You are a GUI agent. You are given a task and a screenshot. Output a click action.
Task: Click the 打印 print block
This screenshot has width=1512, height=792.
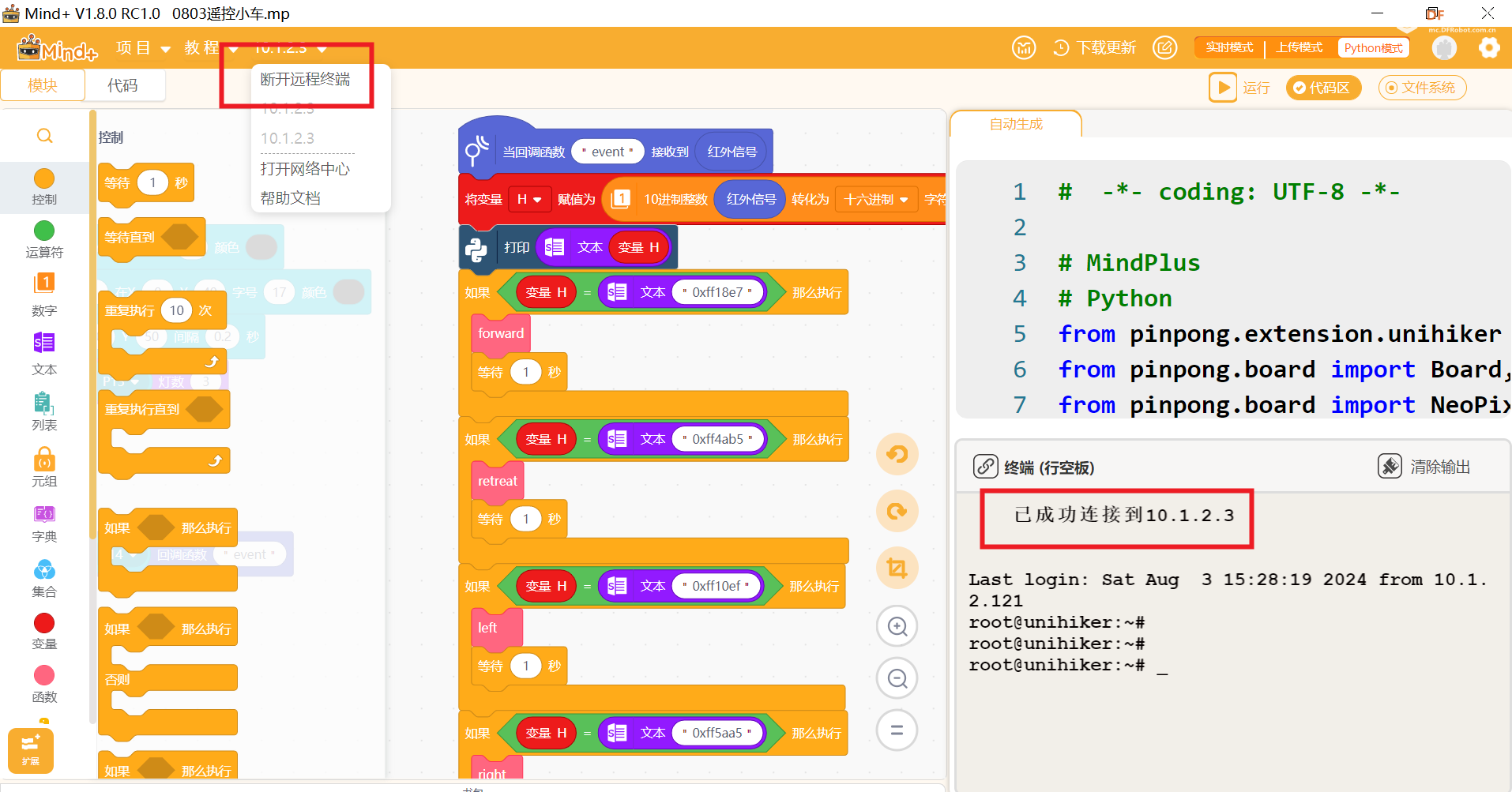click(x=517, y=247)
